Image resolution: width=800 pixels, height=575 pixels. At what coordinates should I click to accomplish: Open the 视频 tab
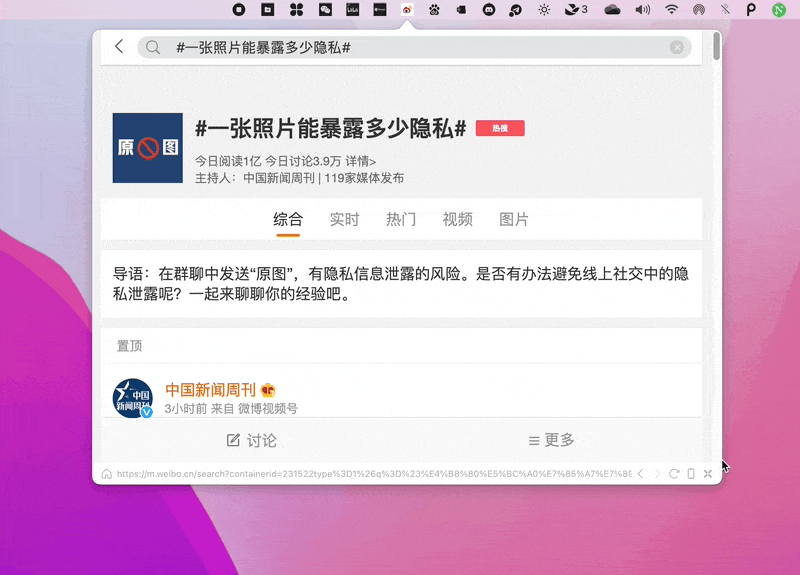pyautogui.click(x=457, y=219)
